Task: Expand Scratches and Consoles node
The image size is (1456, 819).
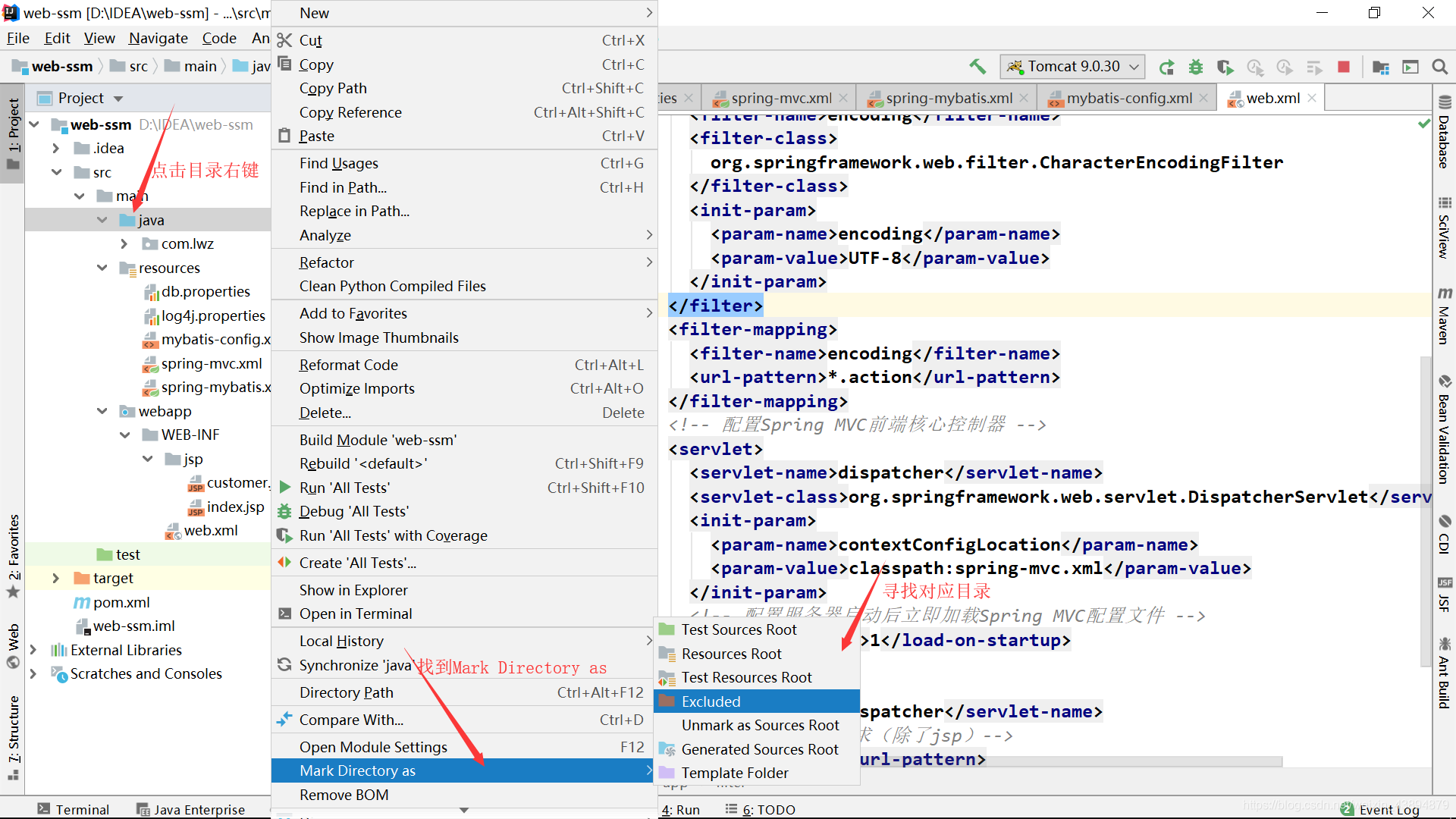Action: (x=33, y=673)
